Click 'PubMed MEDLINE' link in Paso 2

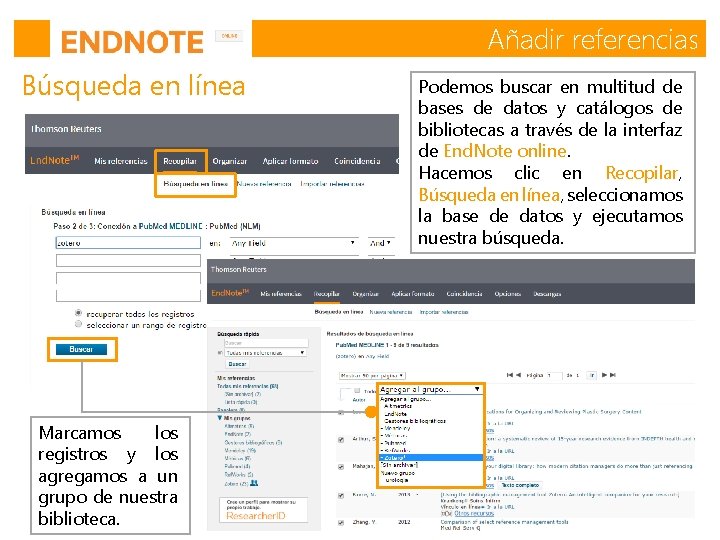pyautogui.click(x=170, y=226)
